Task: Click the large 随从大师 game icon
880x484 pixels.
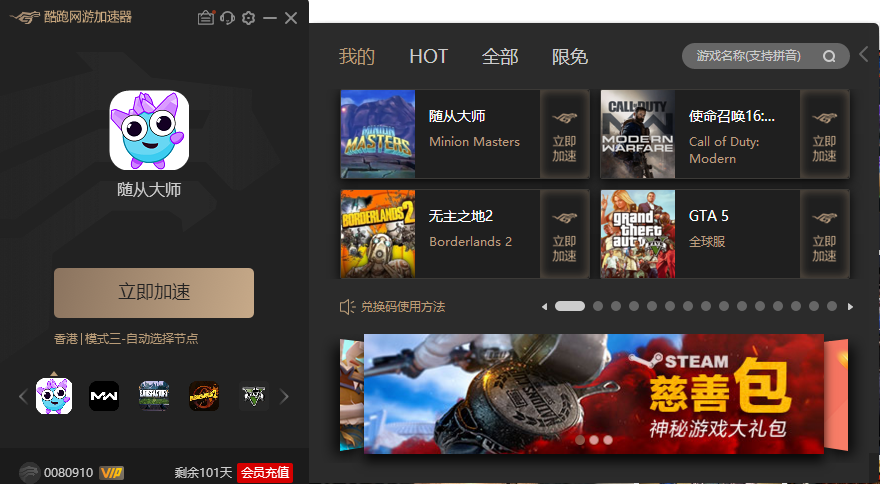Action: [149, 130]
